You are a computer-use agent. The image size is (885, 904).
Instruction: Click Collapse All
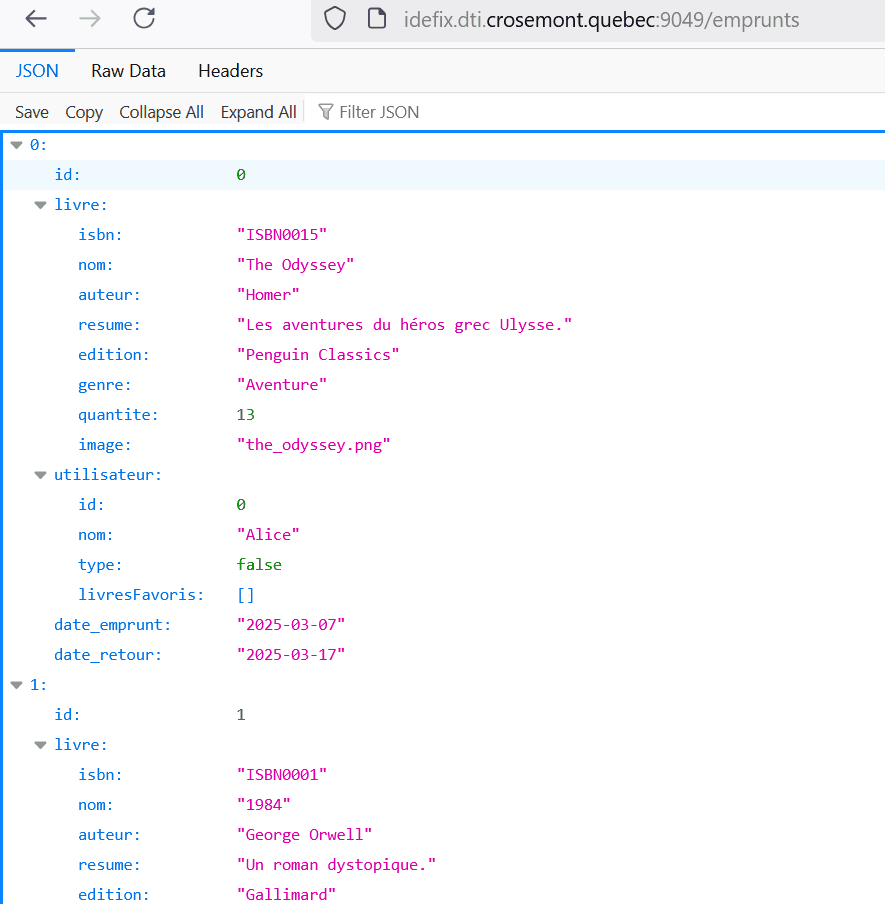[161, 112]
